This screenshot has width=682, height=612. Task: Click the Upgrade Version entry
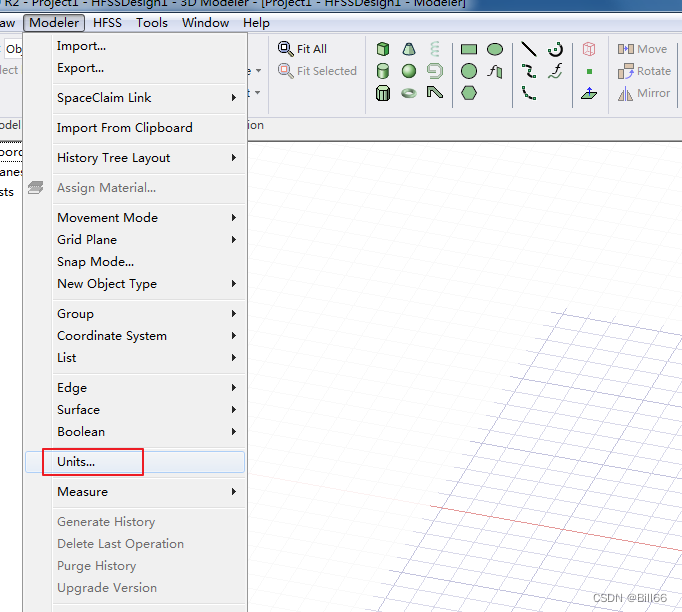point(135,588)
